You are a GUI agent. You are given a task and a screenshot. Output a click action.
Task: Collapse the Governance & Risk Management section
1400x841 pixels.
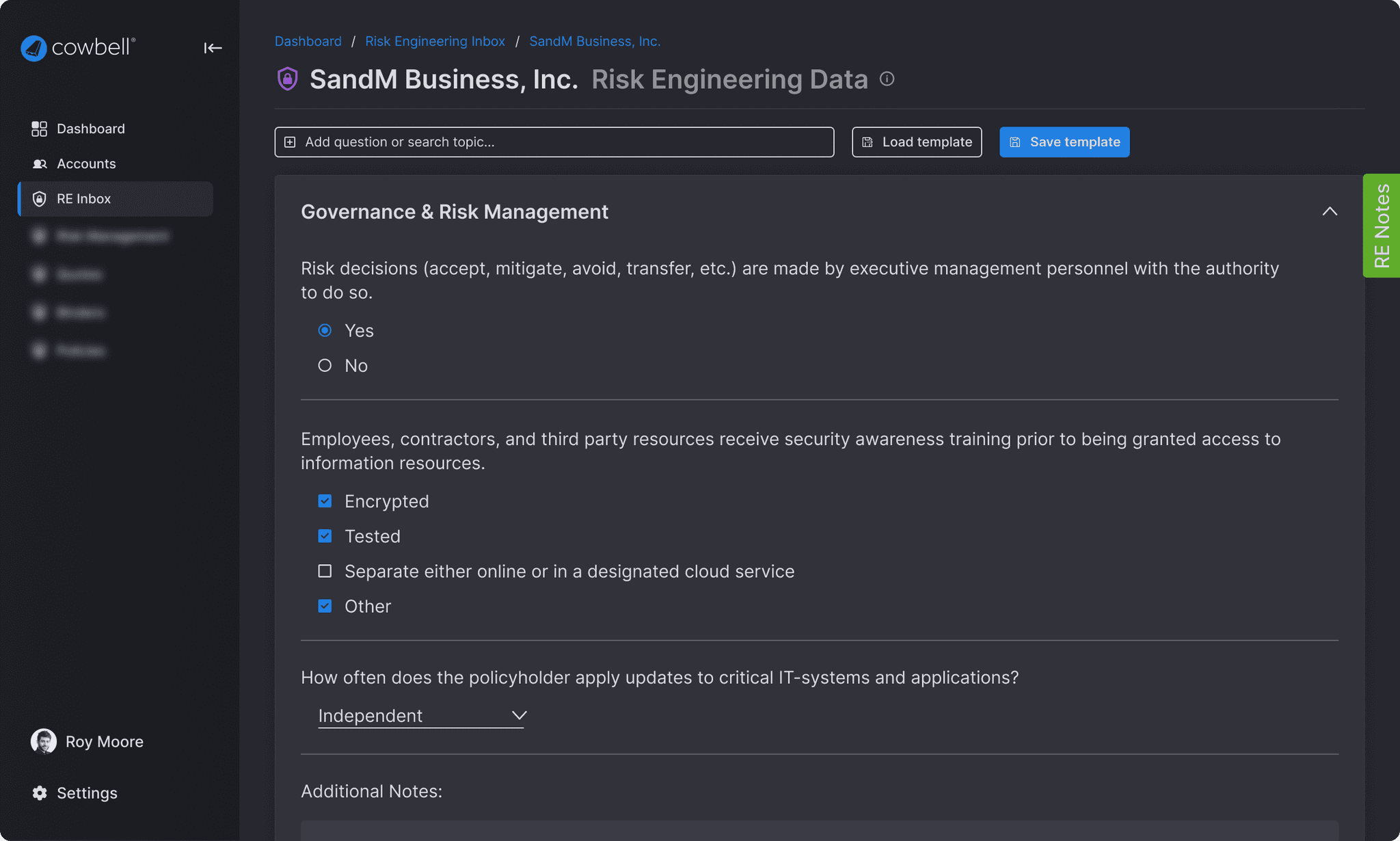point(1330,211)
